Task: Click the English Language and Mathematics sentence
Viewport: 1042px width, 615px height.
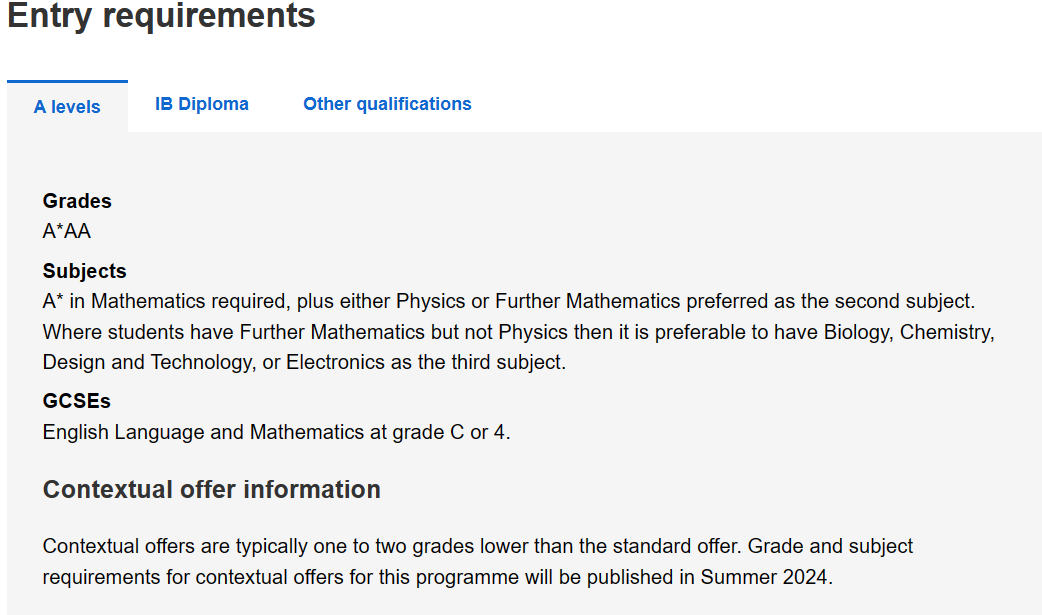Action: click(276, 432)
